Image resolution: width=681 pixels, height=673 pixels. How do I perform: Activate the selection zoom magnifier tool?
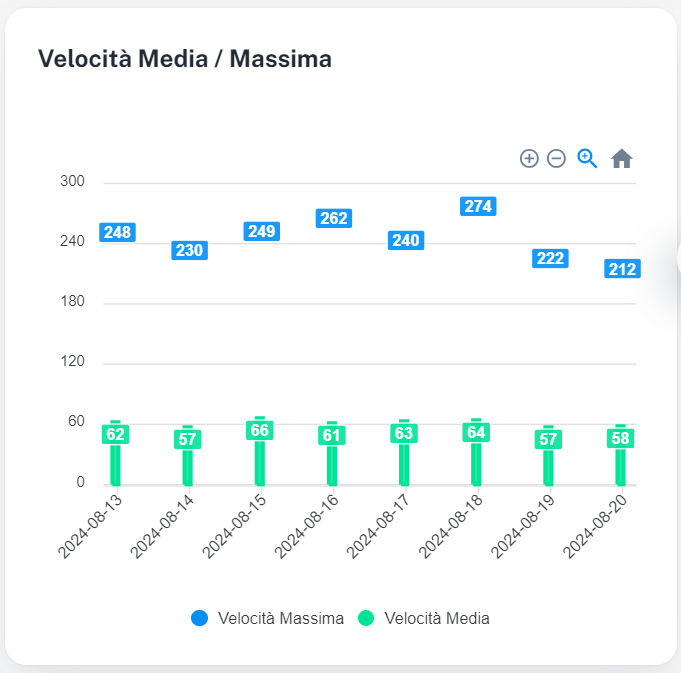588,158
